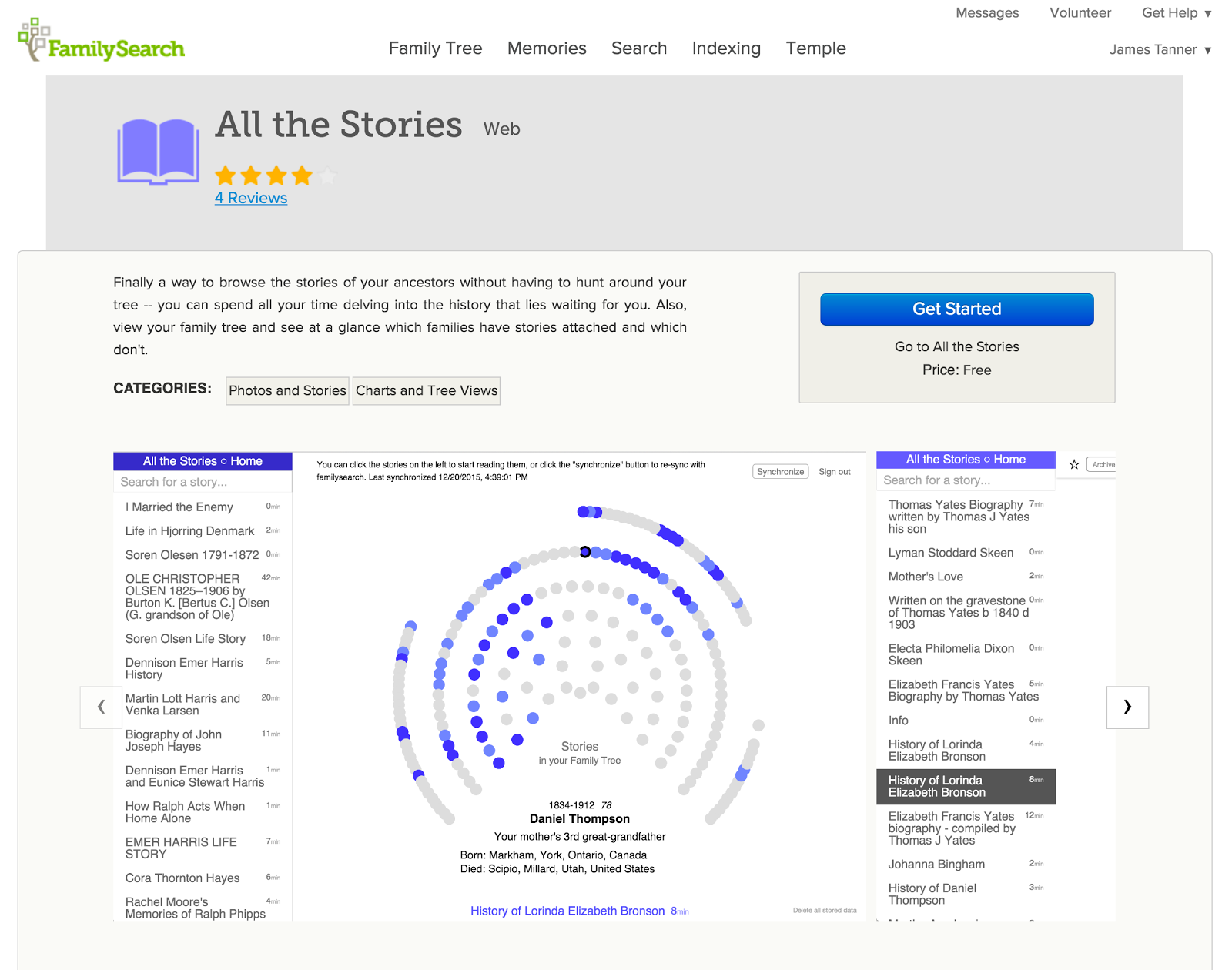Open the 4 Reviews link
Viewport: 1232px width, 970px height.
tap(251, 198)
